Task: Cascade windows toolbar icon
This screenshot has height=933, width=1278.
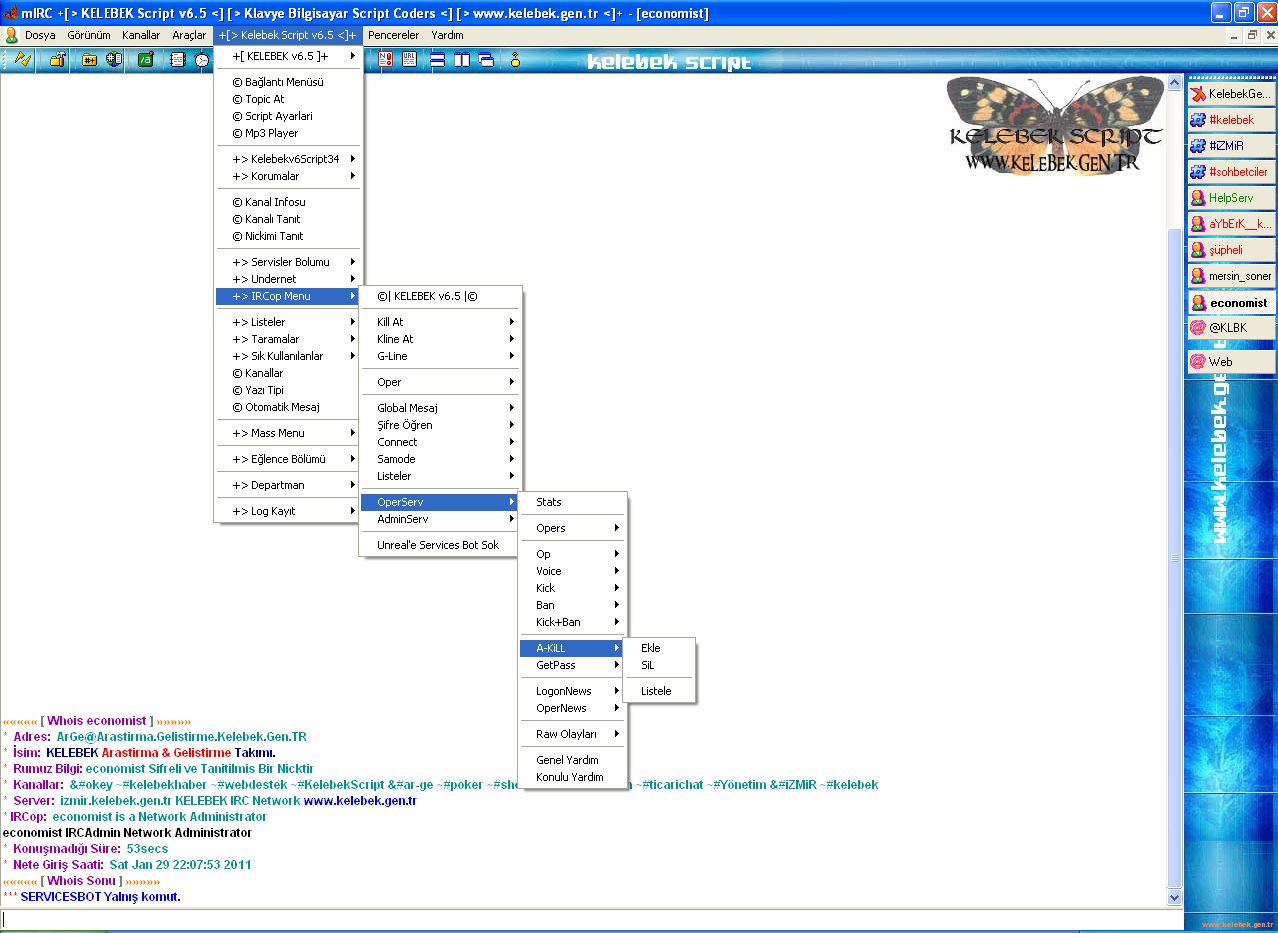Action: (x=486, y=60)
